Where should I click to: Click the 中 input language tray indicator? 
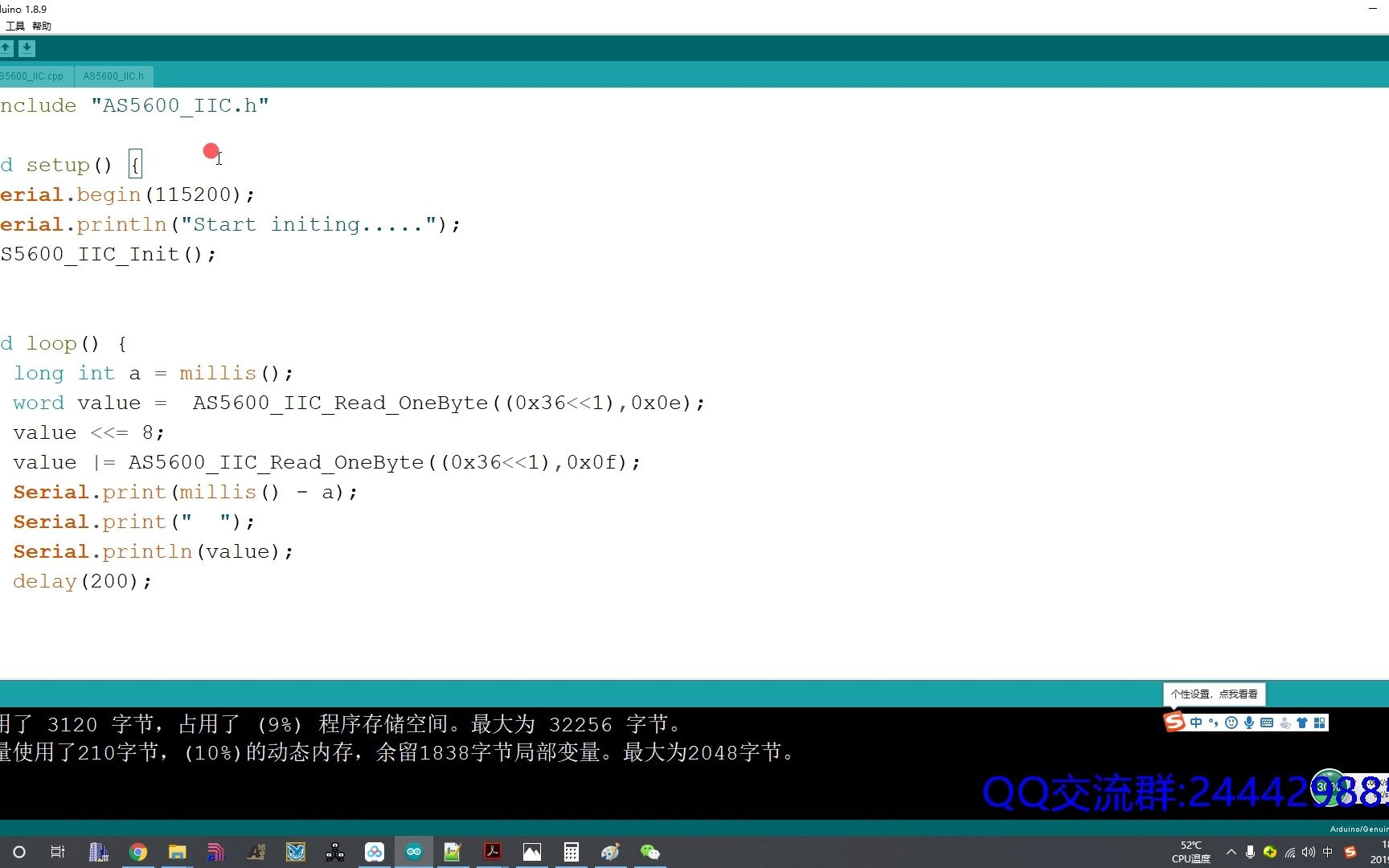1328,852
